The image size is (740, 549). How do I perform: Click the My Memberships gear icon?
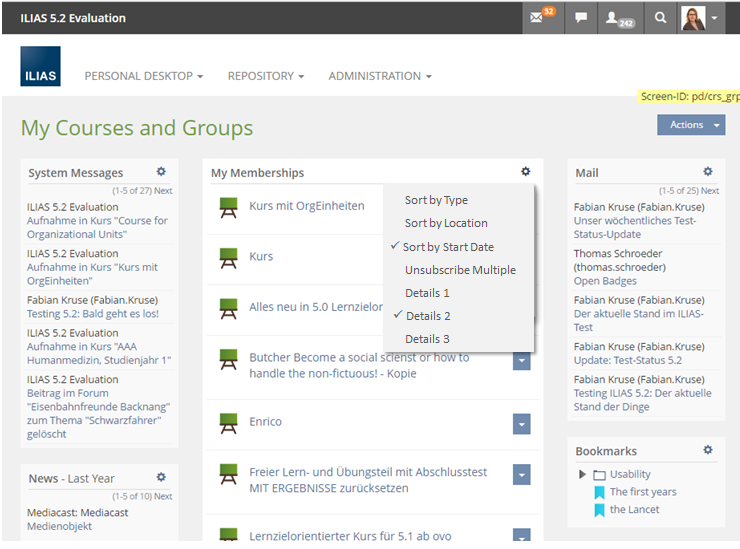[526, 172]
